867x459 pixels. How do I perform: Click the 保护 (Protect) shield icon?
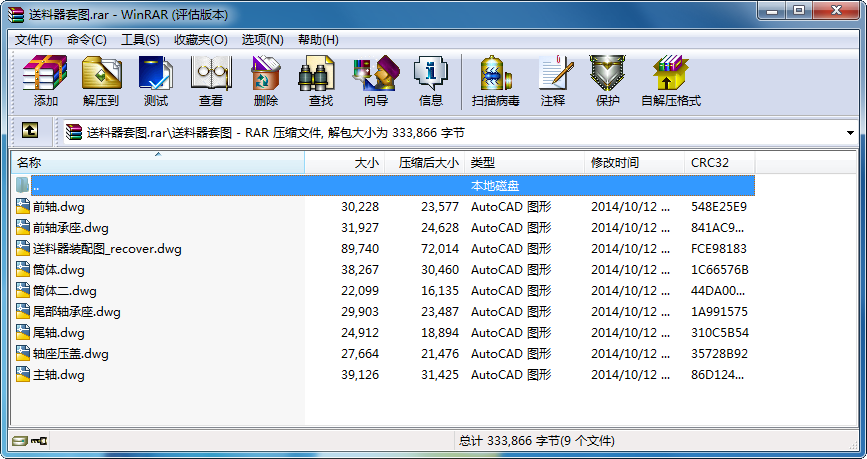(607, 73)
